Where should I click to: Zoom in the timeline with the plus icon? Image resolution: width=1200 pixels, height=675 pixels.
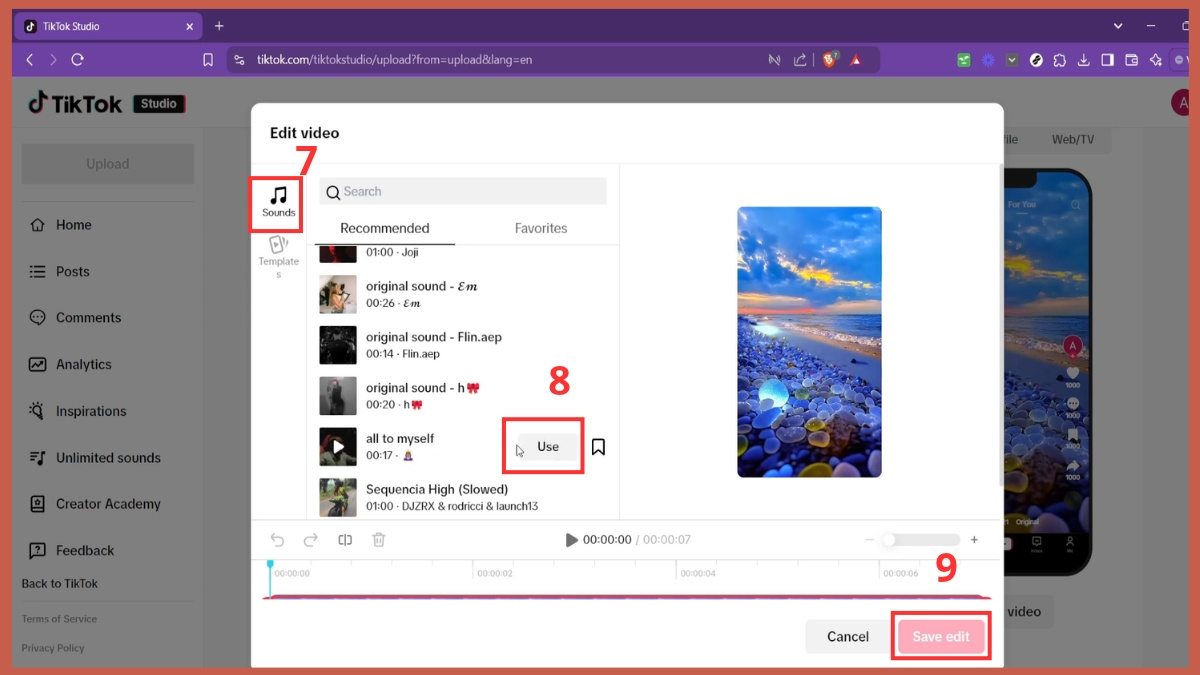tap(974, 540)
